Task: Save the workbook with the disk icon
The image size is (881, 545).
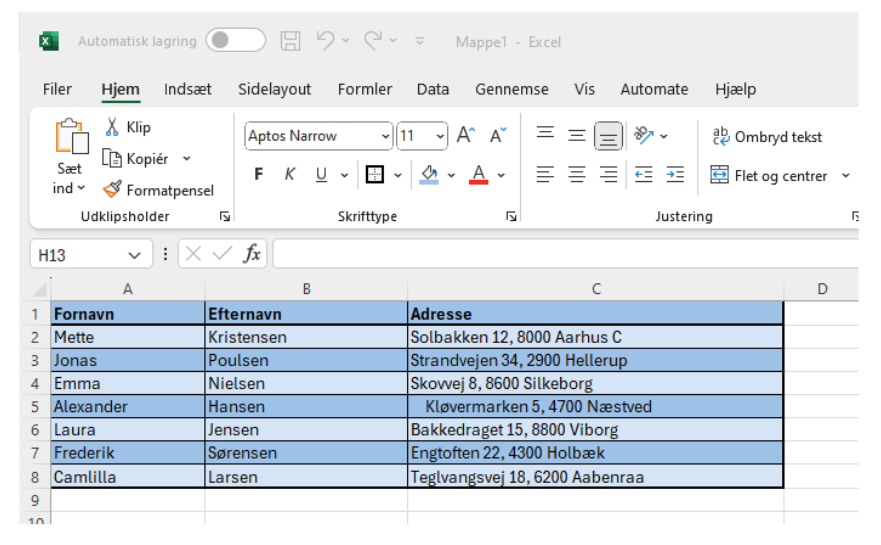Action: (290, 41)
